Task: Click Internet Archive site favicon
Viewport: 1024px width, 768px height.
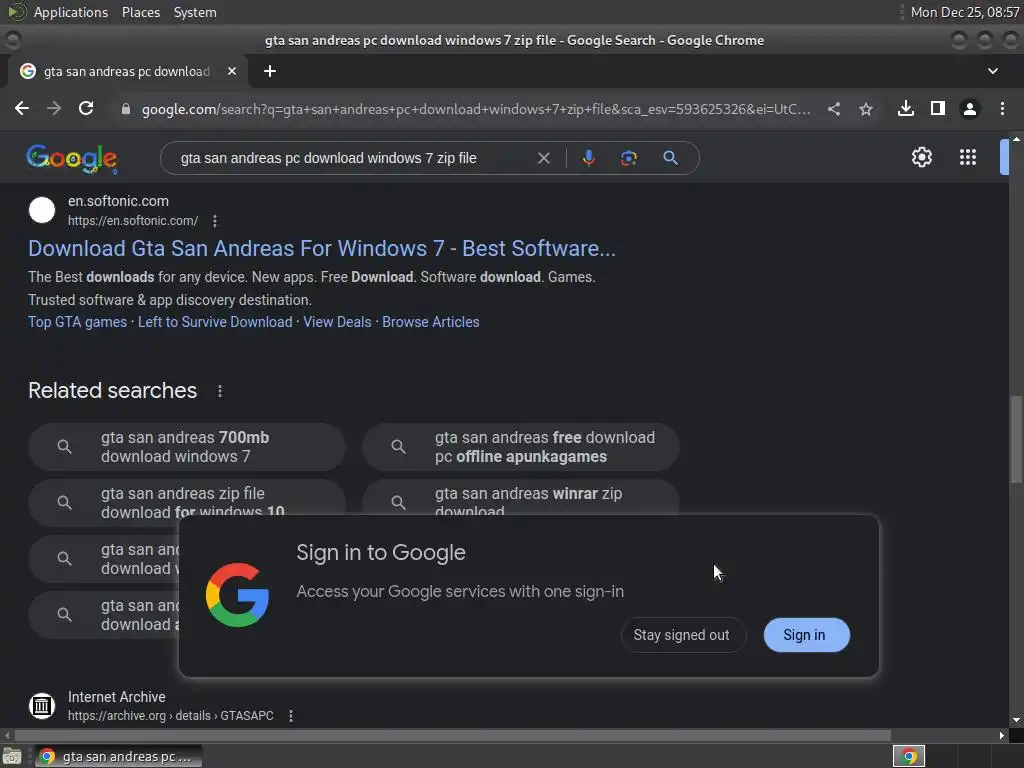Action: [42, 705]
